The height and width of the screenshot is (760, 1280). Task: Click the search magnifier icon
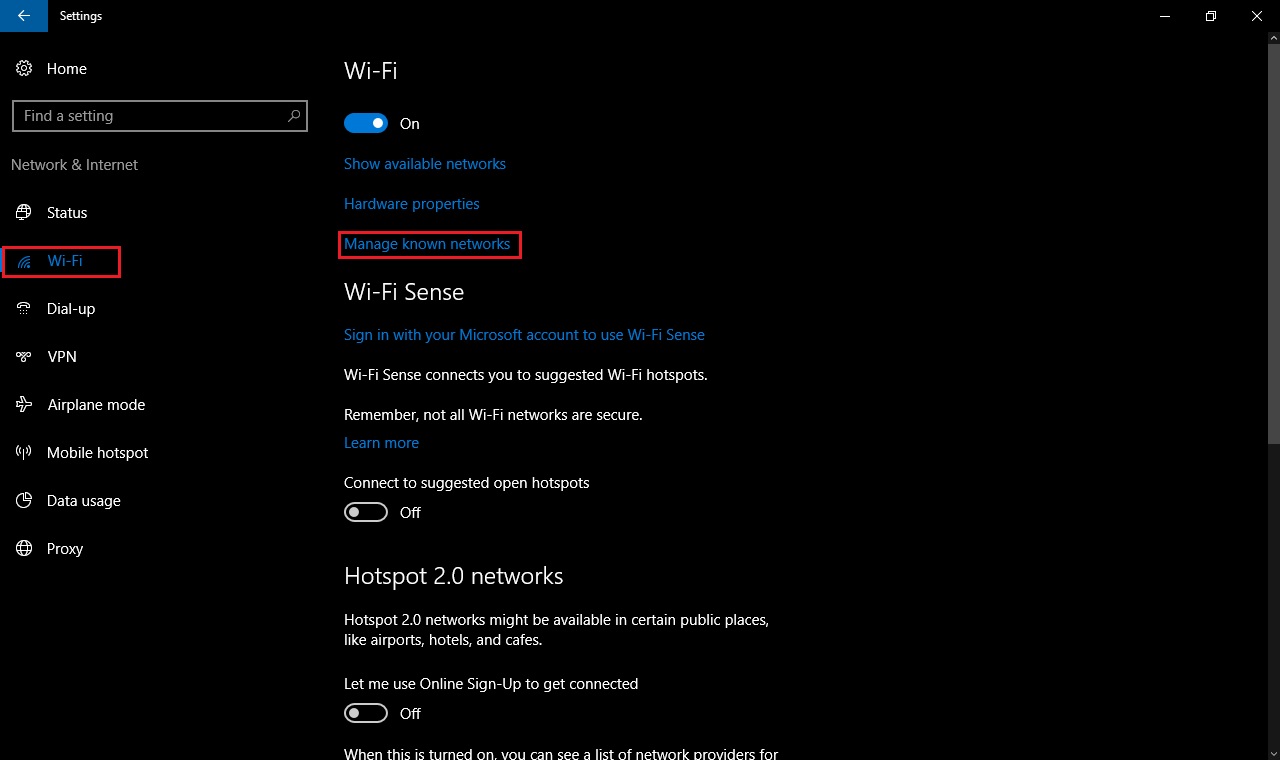coord(294,116)
